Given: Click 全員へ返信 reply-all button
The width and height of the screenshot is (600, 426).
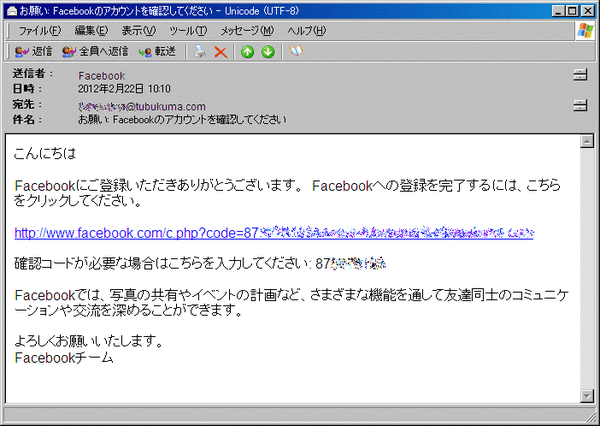Looking at the screenshot, I should (95, 51).
